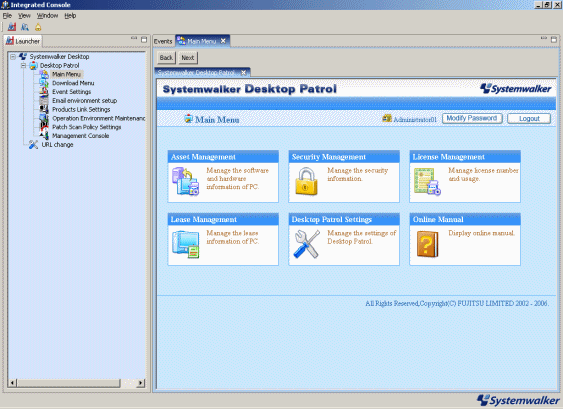The image size is (563, 409).
Task: Collapse the Systemwalker Desktop tree node
Action: pos(13,57)
